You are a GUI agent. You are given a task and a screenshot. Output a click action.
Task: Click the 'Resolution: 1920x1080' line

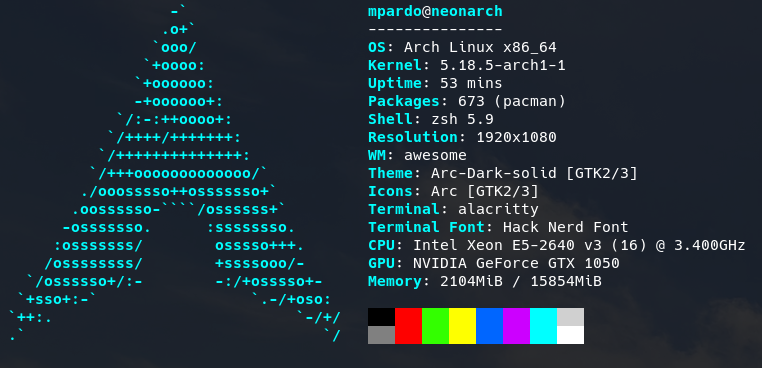click(x=462, y=138)
